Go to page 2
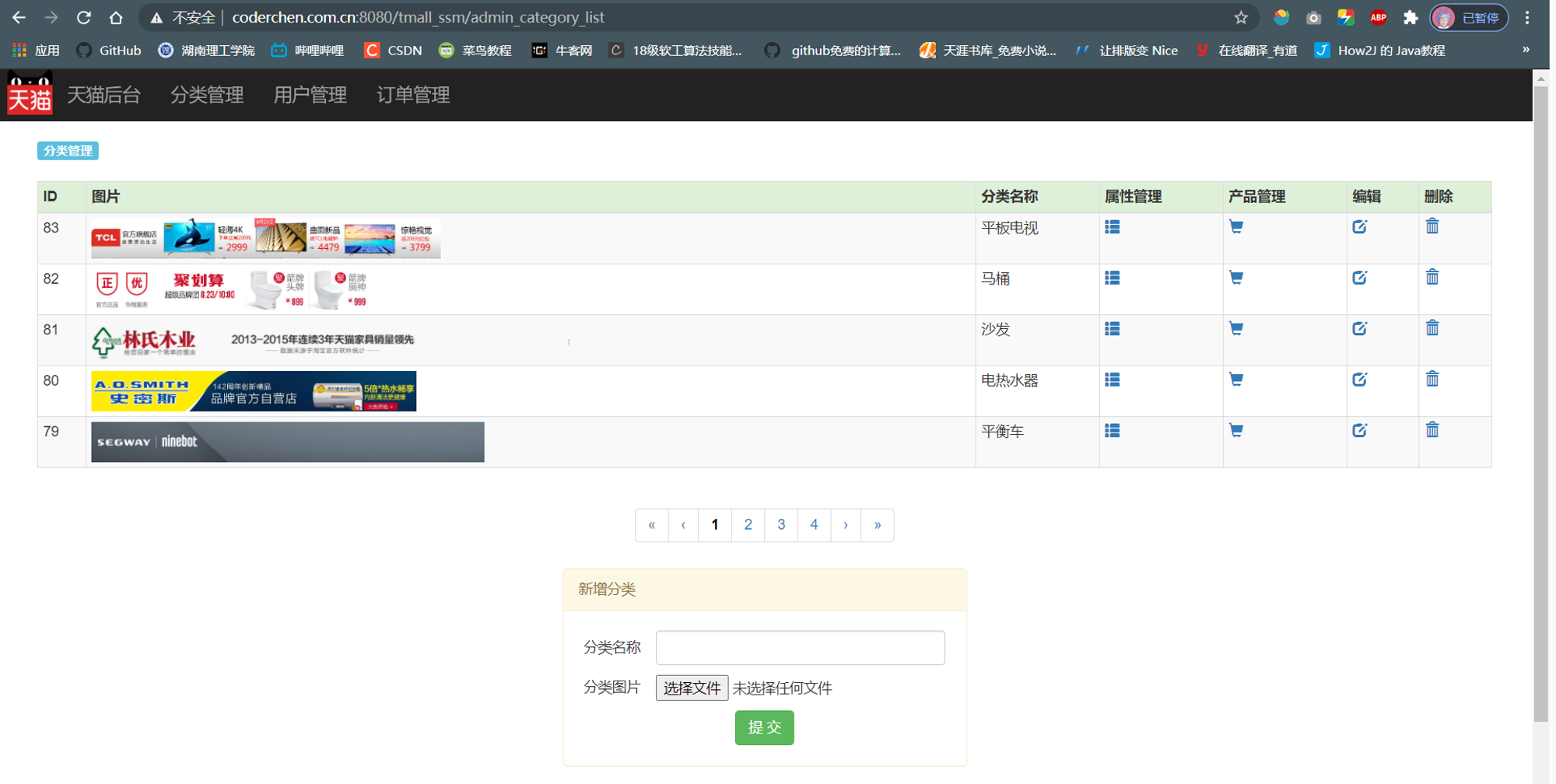 pyautogui.click(x=748, y=525)
